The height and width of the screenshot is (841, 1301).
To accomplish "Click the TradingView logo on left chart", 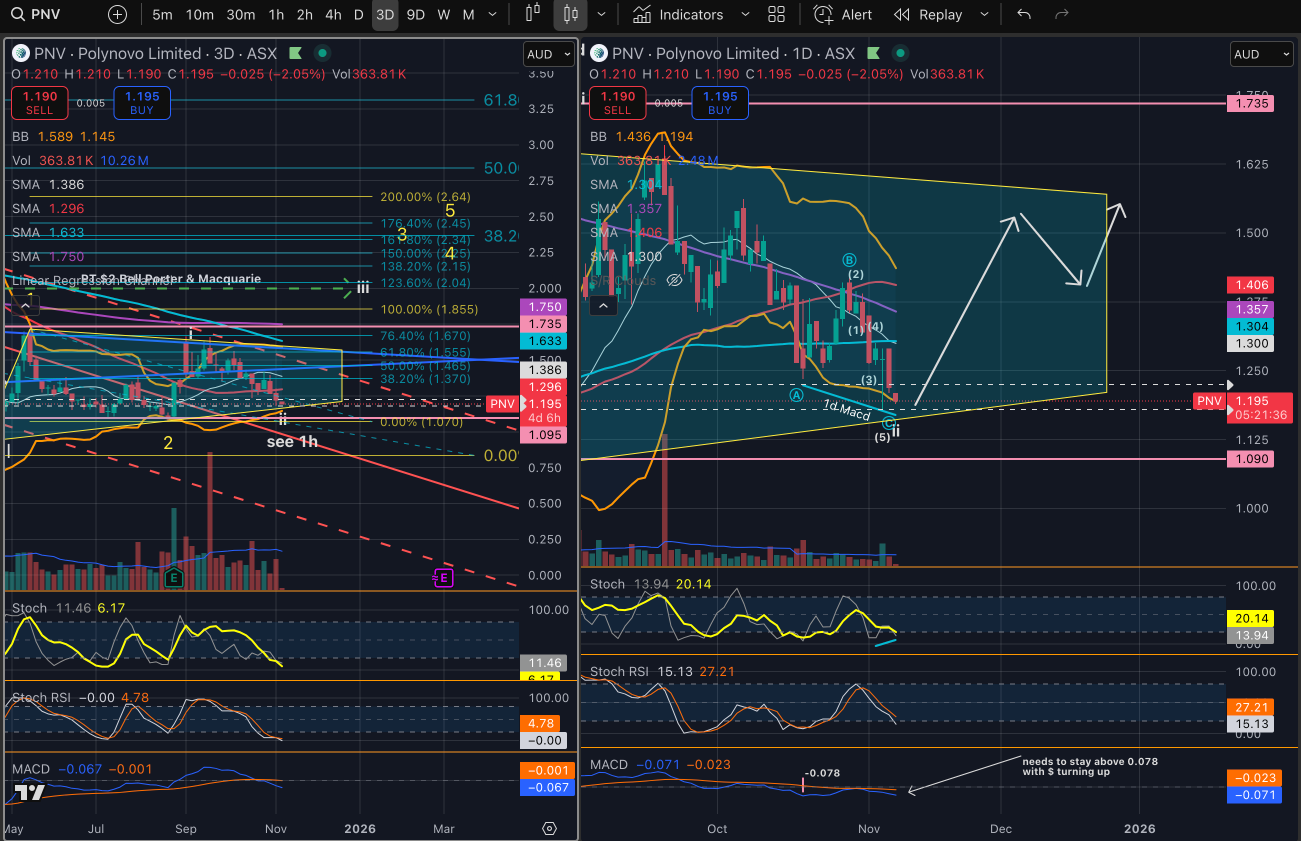I will 30,793.
